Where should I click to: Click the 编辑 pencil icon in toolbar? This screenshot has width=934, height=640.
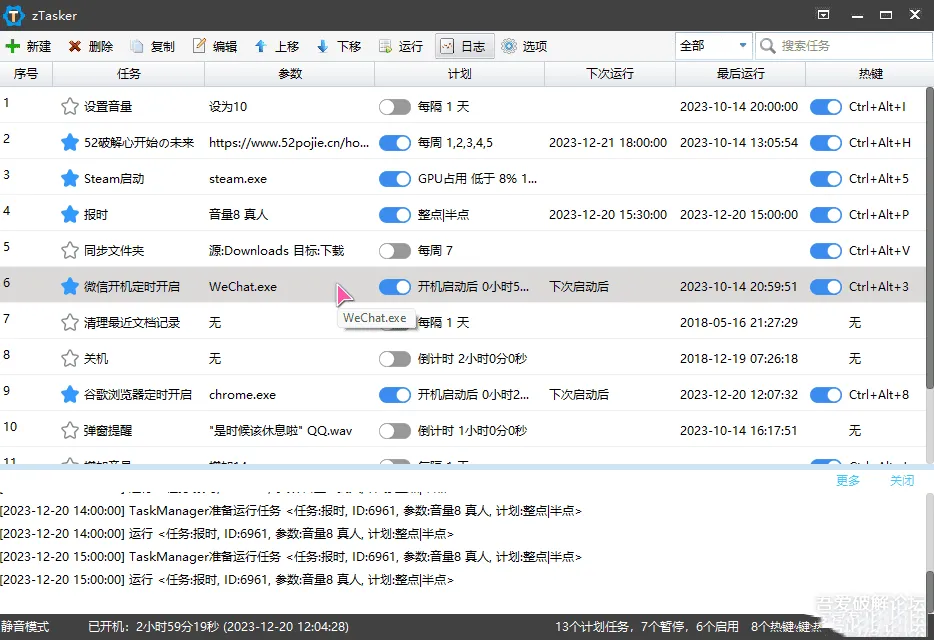click(199, 46)
